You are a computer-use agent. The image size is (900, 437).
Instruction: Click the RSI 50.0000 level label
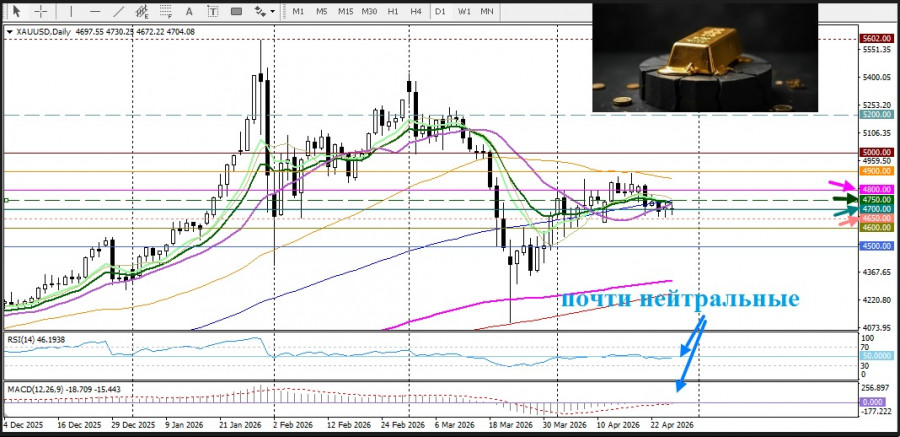[876, 356]
